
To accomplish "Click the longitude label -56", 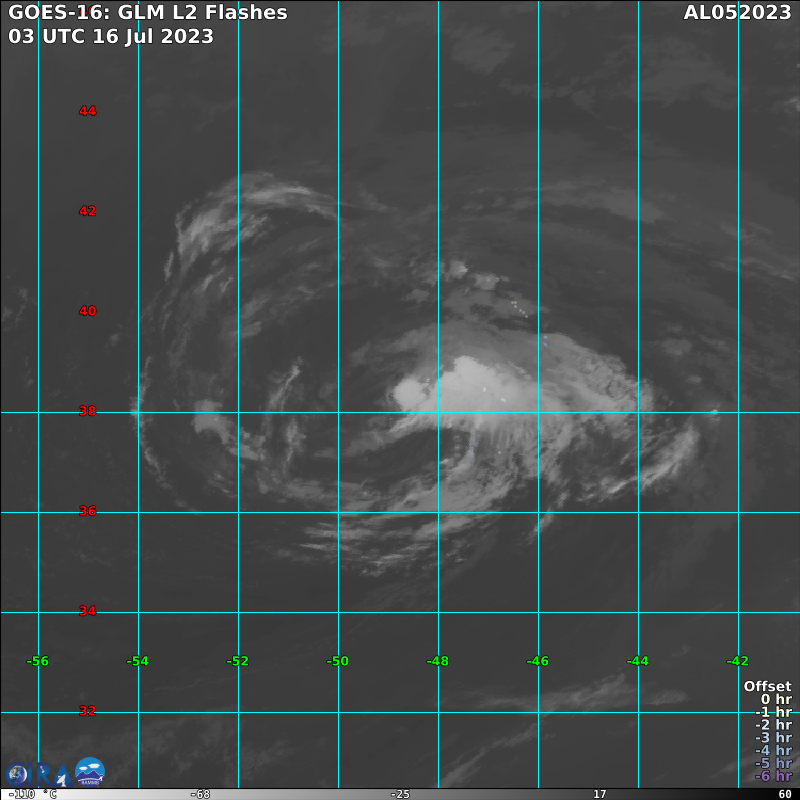I will tap(38, 661).
